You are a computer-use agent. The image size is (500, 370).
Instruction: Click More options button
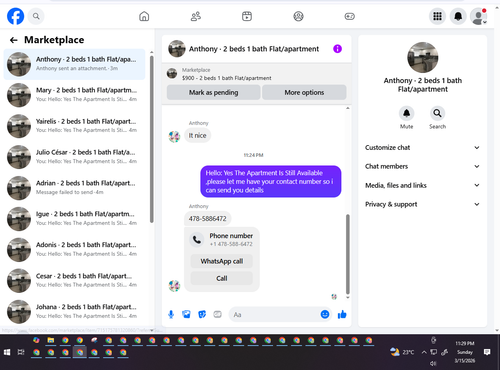[x=304, y=92]
